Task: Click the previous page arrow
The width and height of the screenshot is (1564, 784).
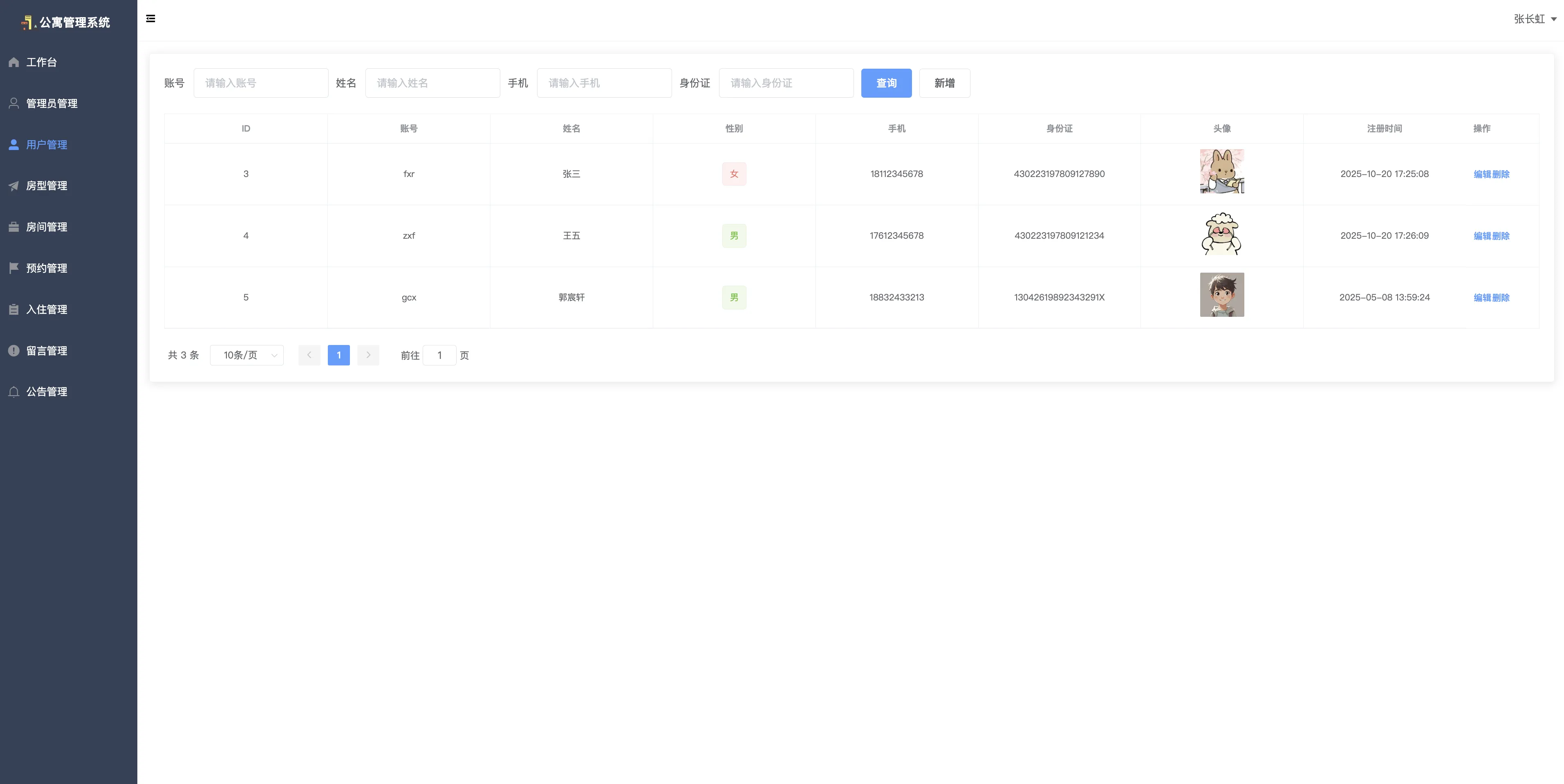Action: (x=309, y=355)
